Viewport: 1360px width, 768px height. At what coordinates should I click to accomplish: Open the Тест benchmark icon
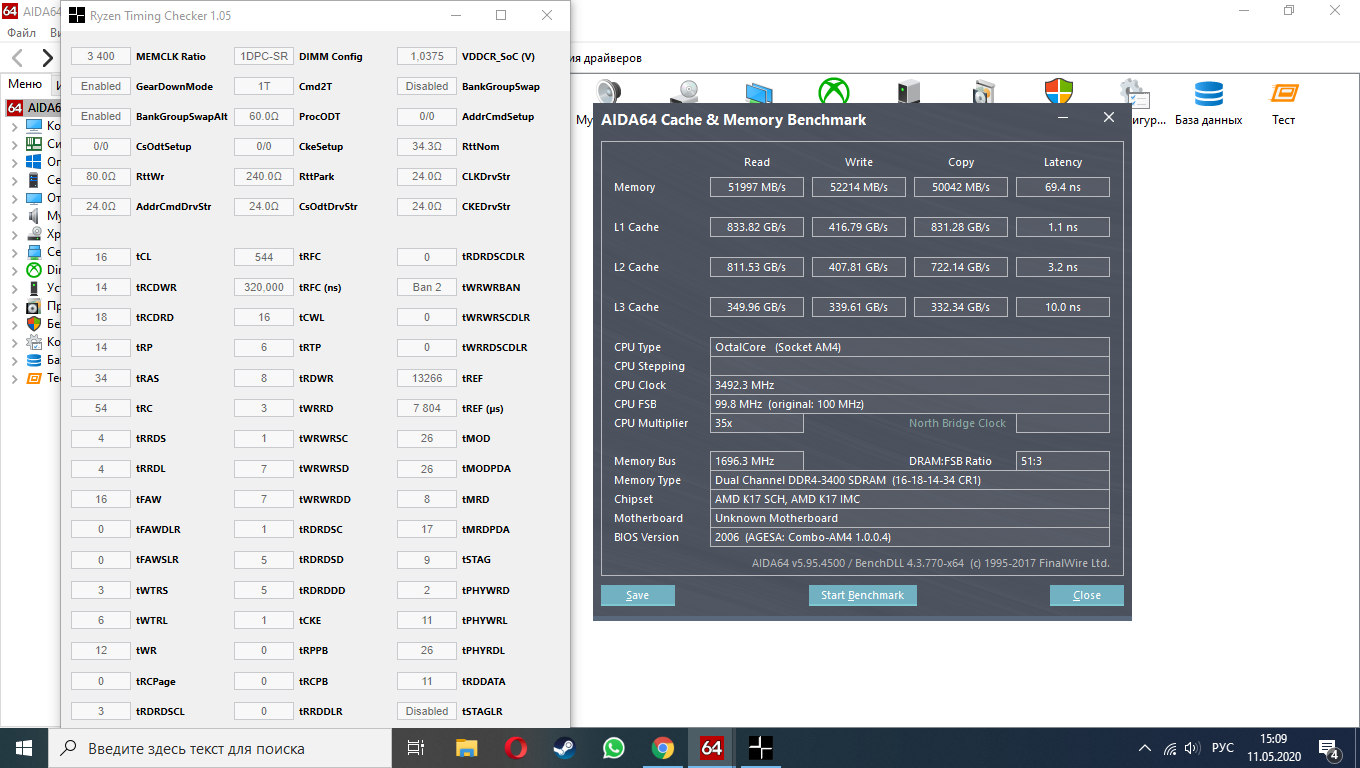click(1284, 95)
